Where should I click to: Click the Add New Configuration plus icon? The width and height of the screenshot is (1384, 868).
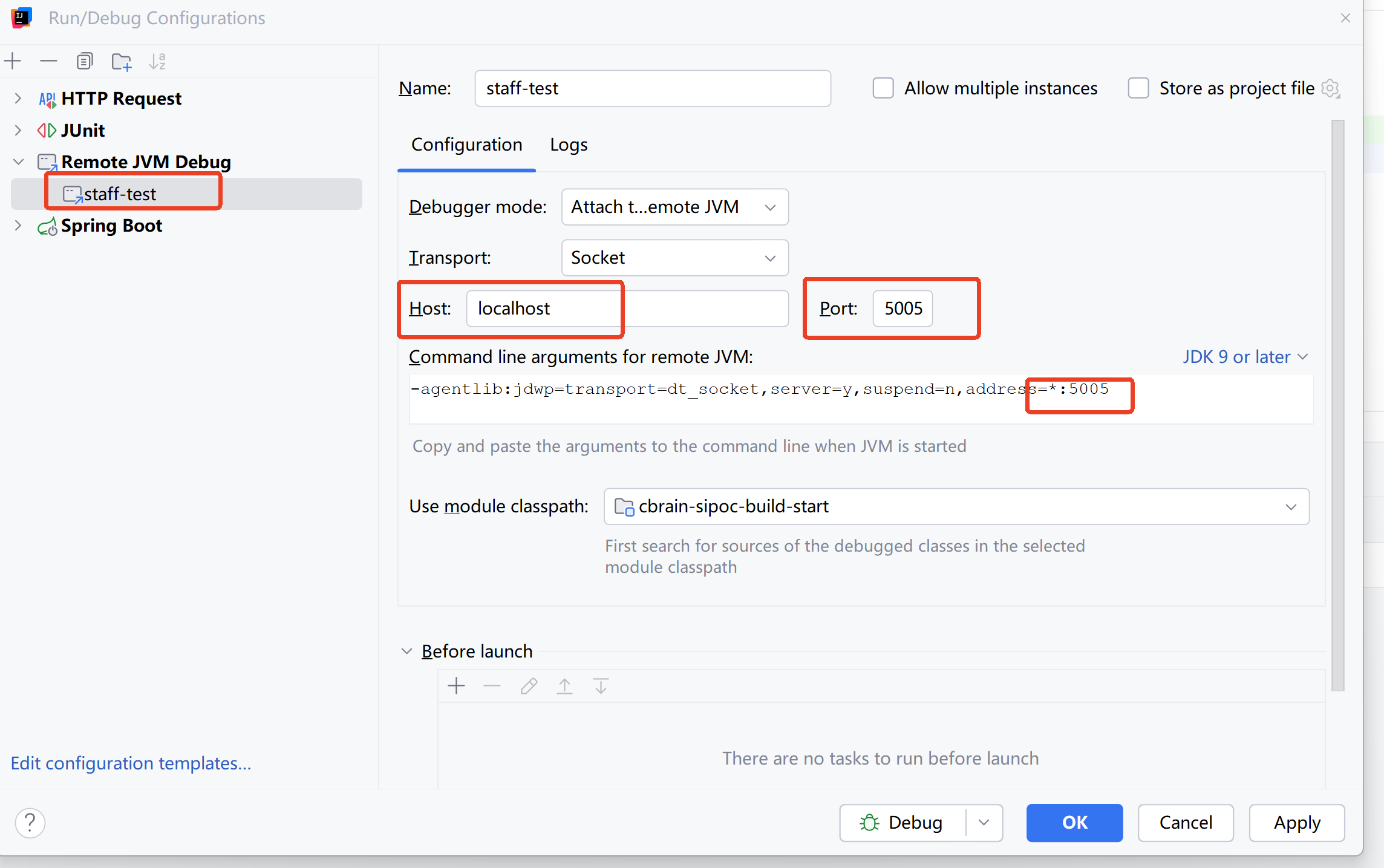coord(13,61)
